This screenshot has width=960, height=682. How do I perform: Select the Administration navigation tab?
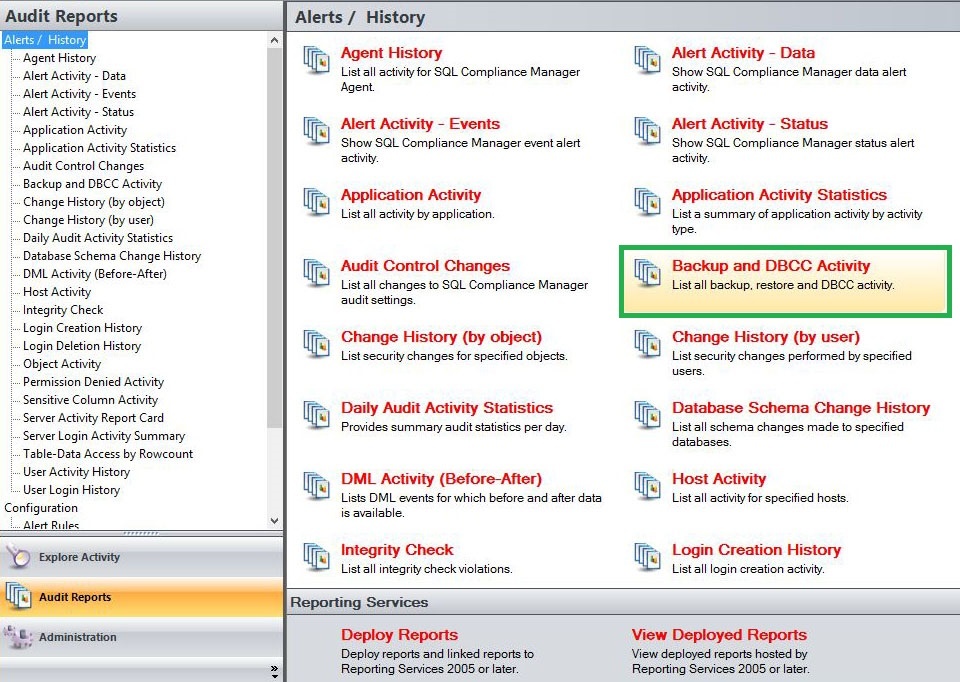coord(141,637)
